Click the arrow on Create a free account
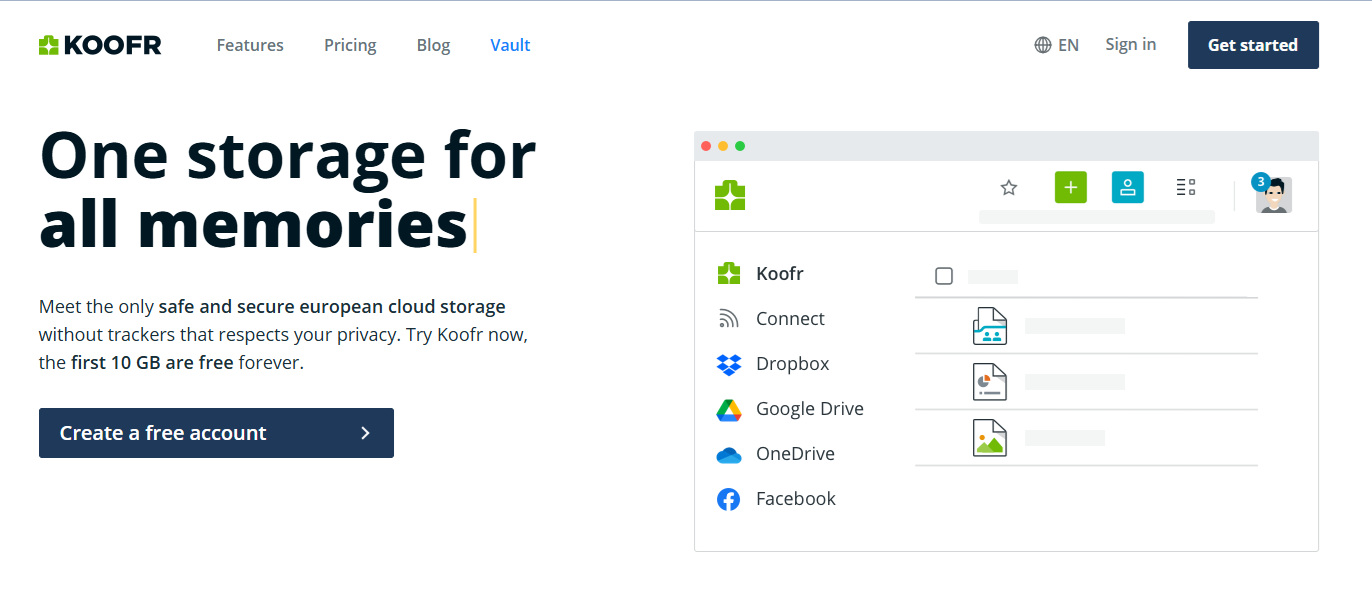Viewport: 1372px width, 592px height. [365, 433]
